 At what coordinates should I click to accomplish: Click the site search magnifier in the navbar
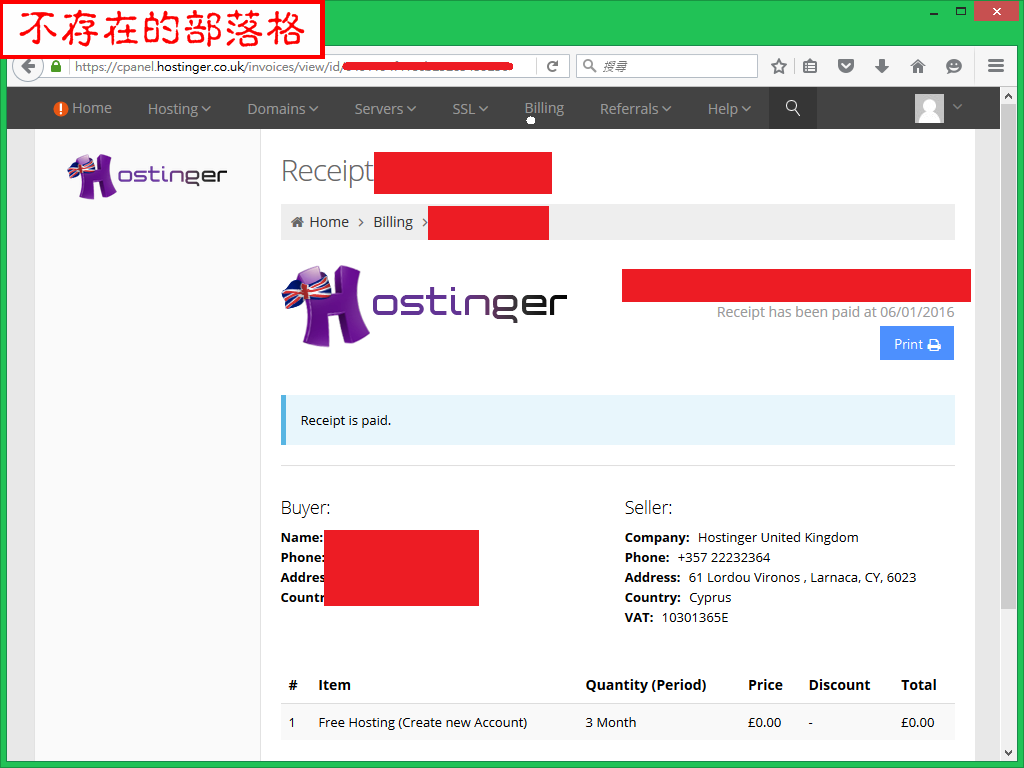tap(792, 108)
